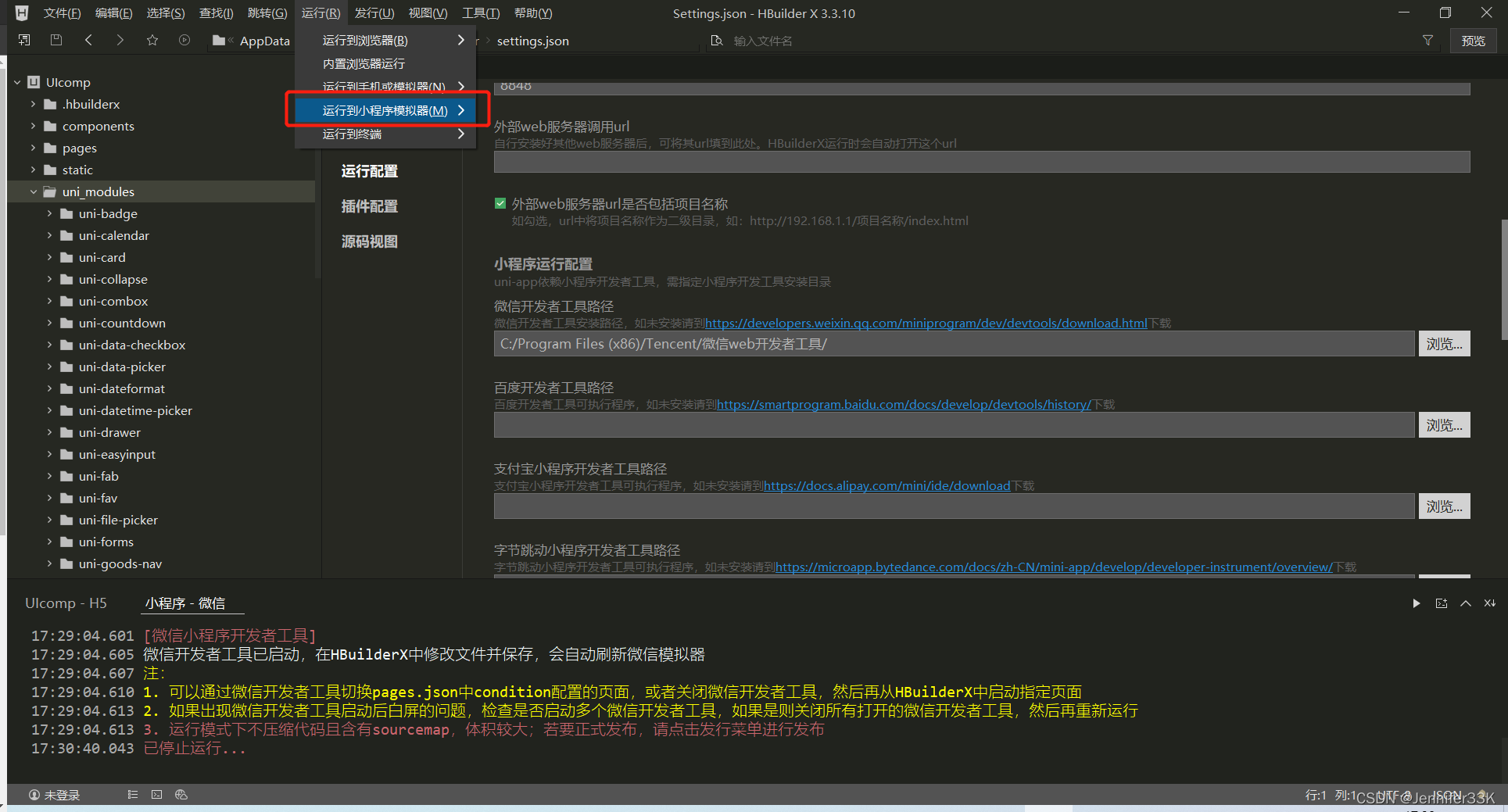Screen dimensions: 1508x812
Task: Expand the uni-data-picker folder
Action: 49,367
